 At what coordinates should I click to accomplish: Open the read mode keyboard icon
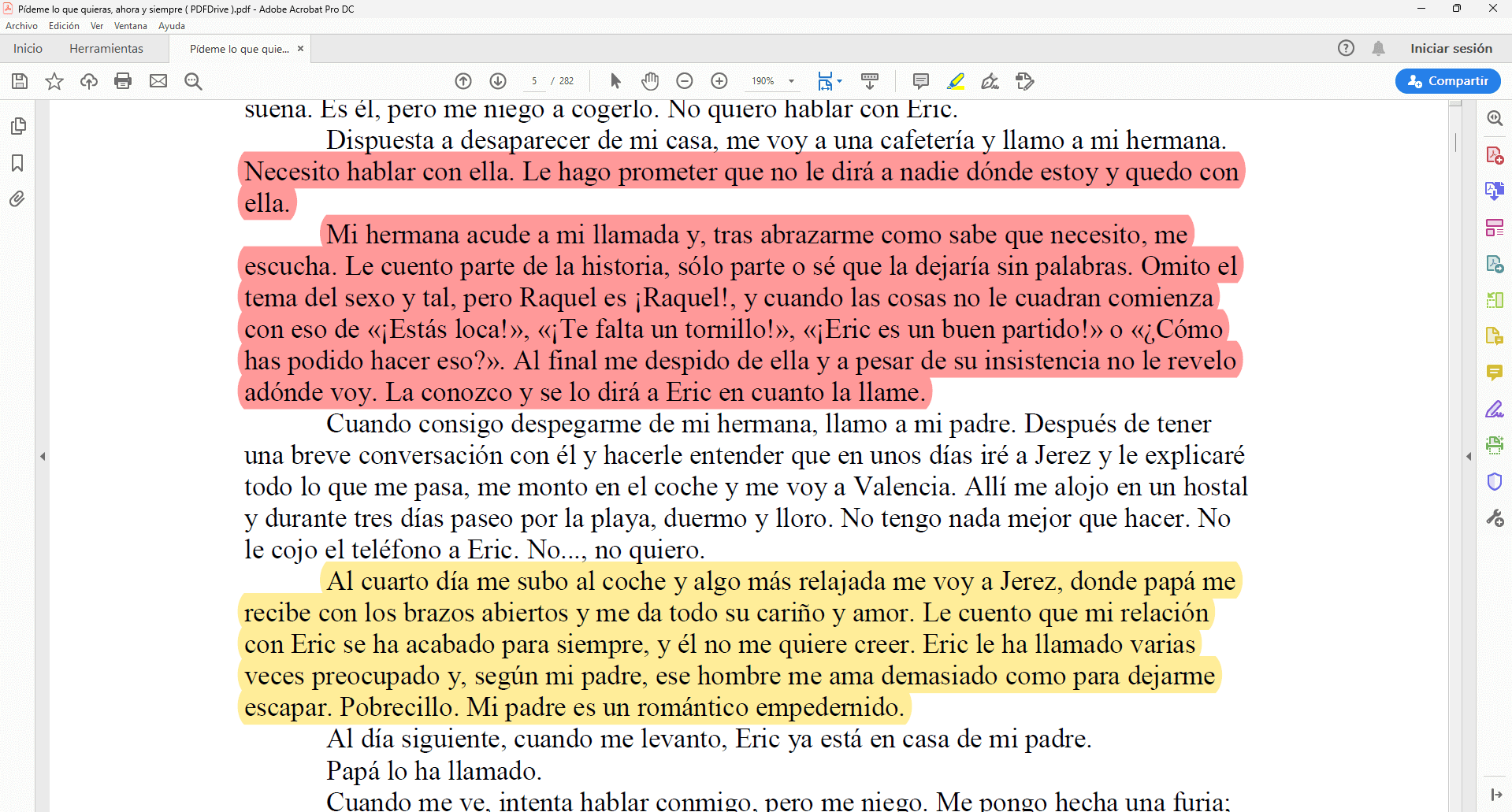pos(870,81)
